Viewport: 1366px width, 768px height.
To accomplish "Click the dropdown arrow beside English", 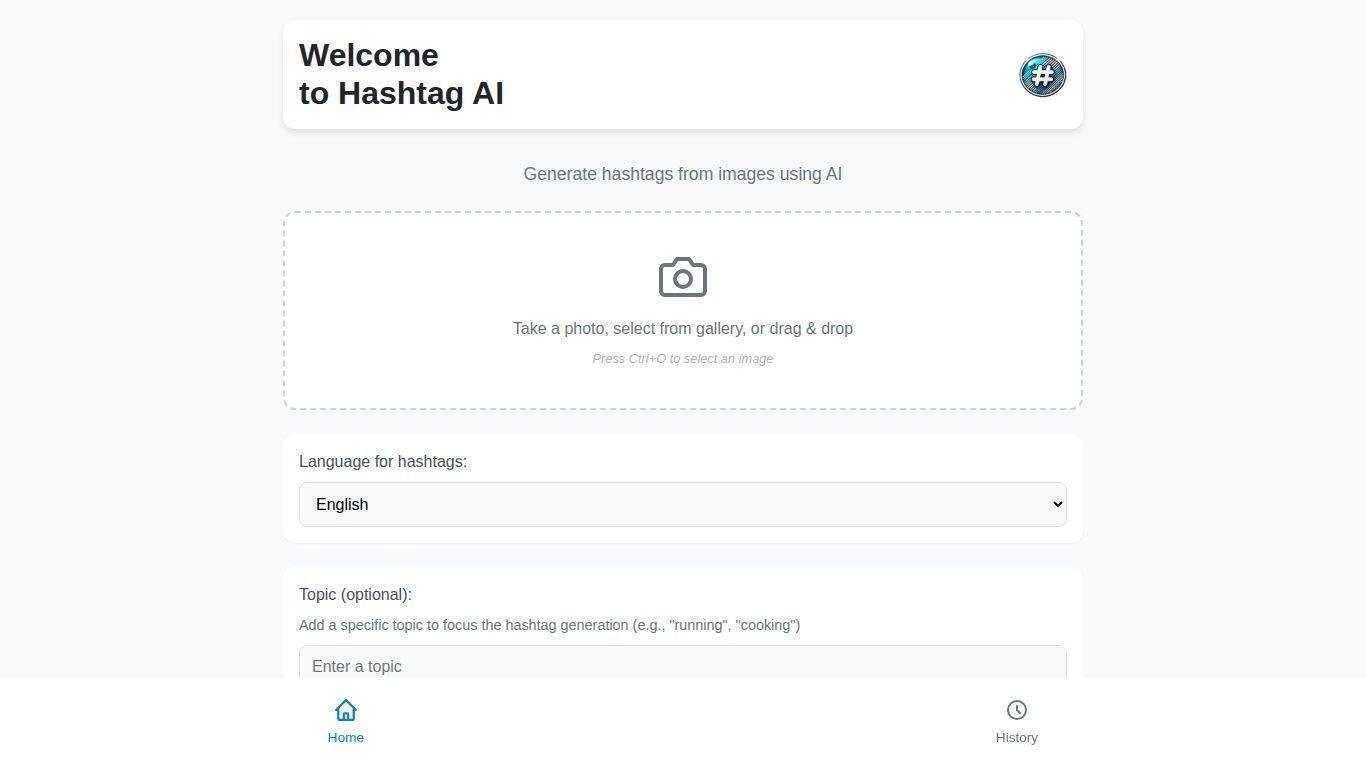I will pyautogui.click(x=1057, y=504).
